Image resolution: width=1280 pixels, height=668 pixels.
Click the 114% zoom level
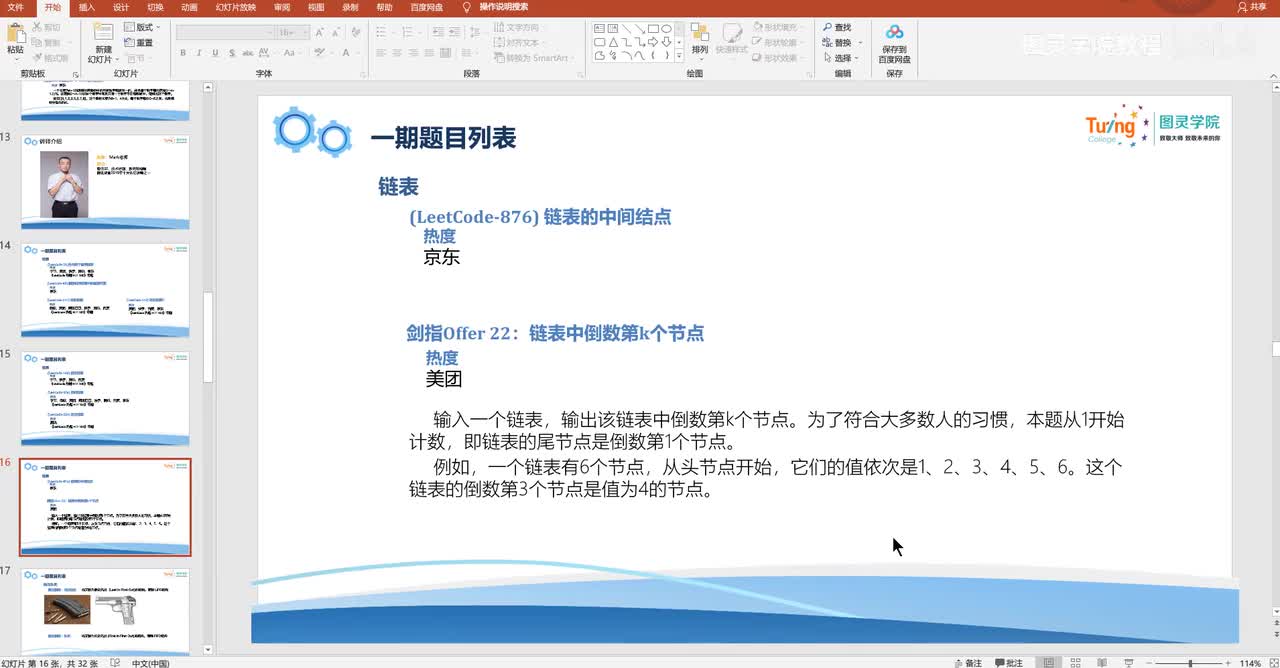click(1250, 663)
